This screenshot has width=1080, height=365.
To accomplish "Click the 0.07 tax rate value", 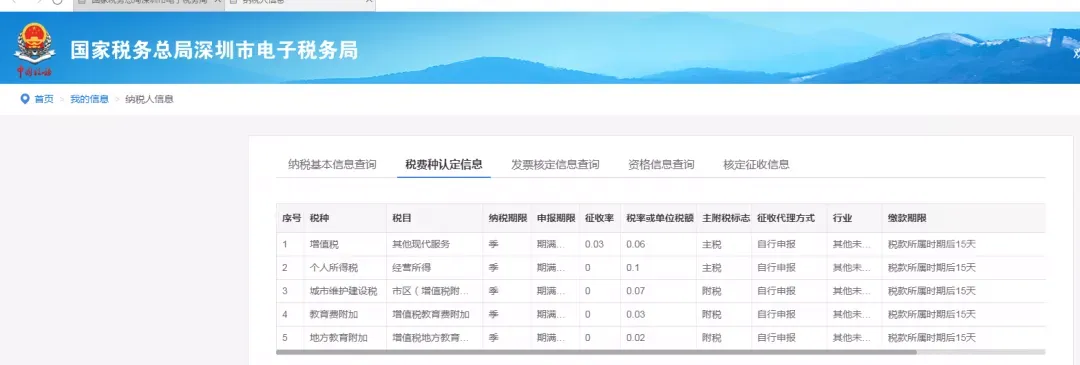I will coord(636,291).
